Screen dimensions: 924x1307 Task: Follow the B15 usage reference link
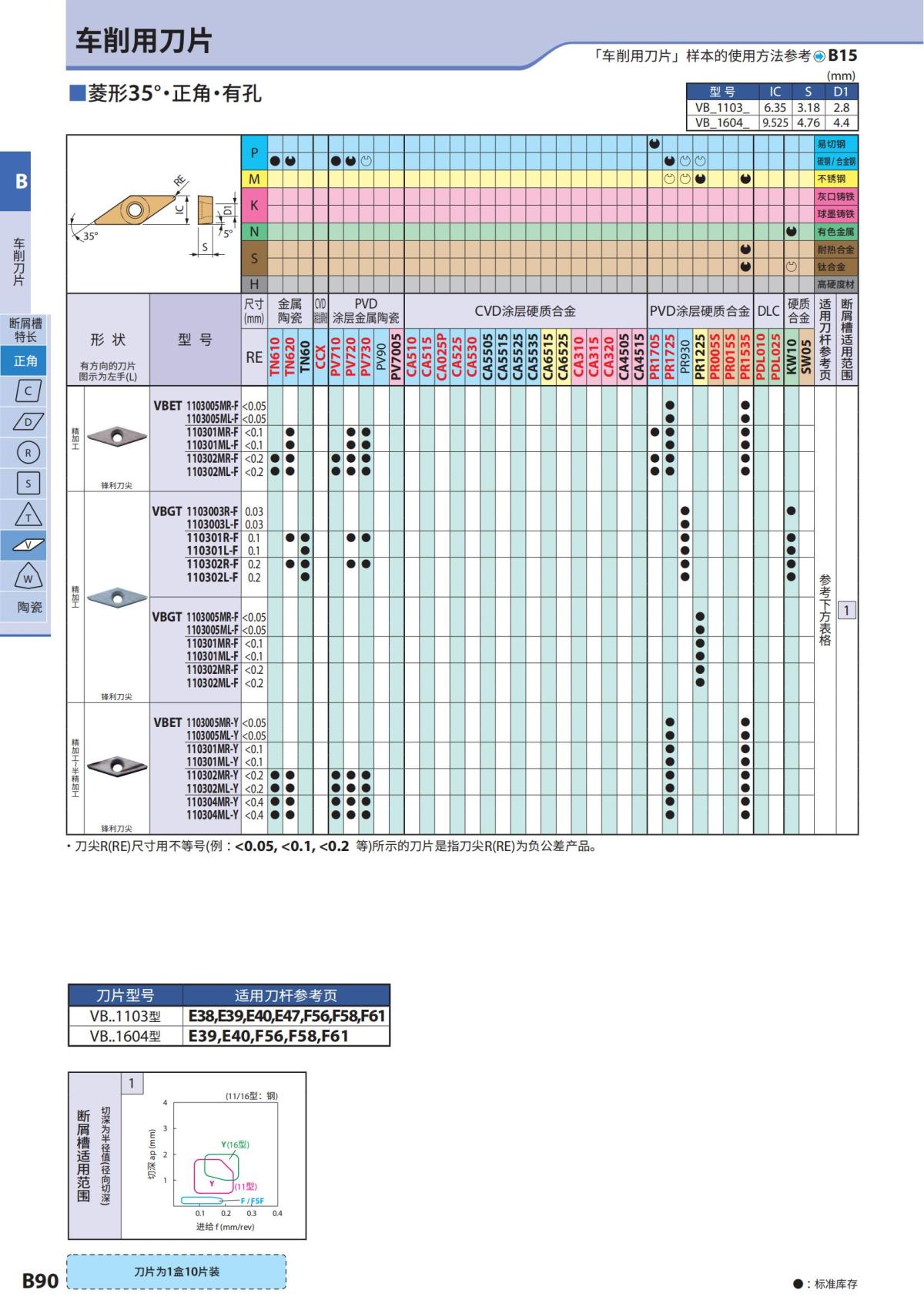[842, 55]
